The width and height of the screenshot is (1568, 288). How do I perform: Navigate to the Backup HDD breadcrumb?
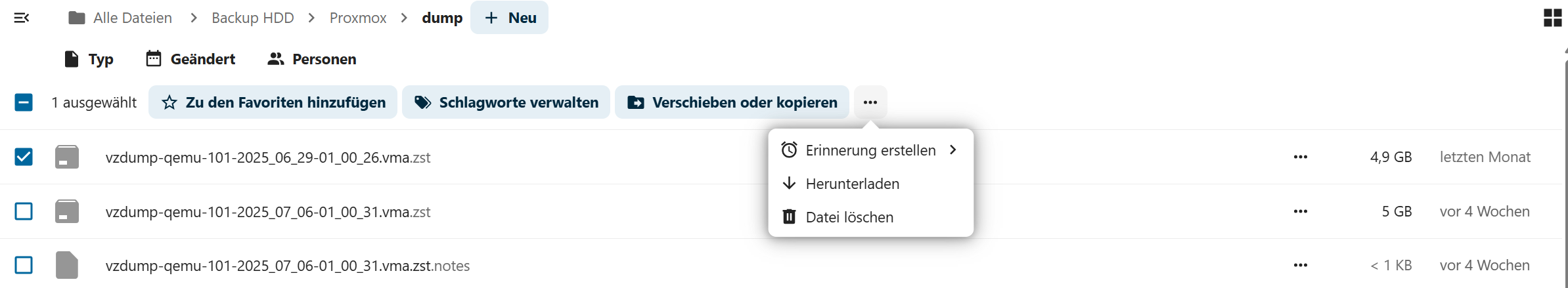[252, 18]
